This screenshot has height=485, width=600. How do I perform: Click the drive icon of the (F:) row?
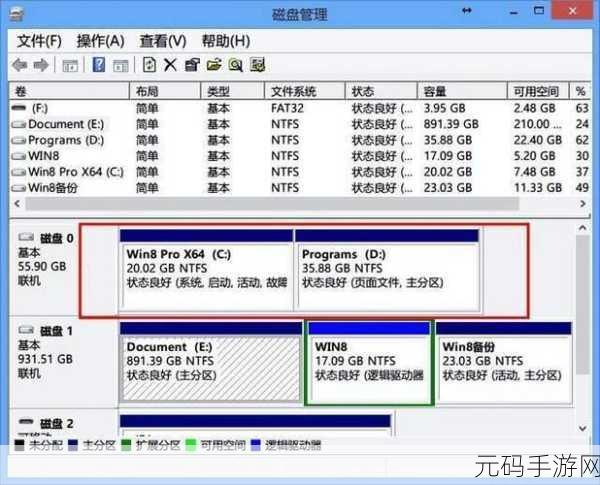coord(18,108)
